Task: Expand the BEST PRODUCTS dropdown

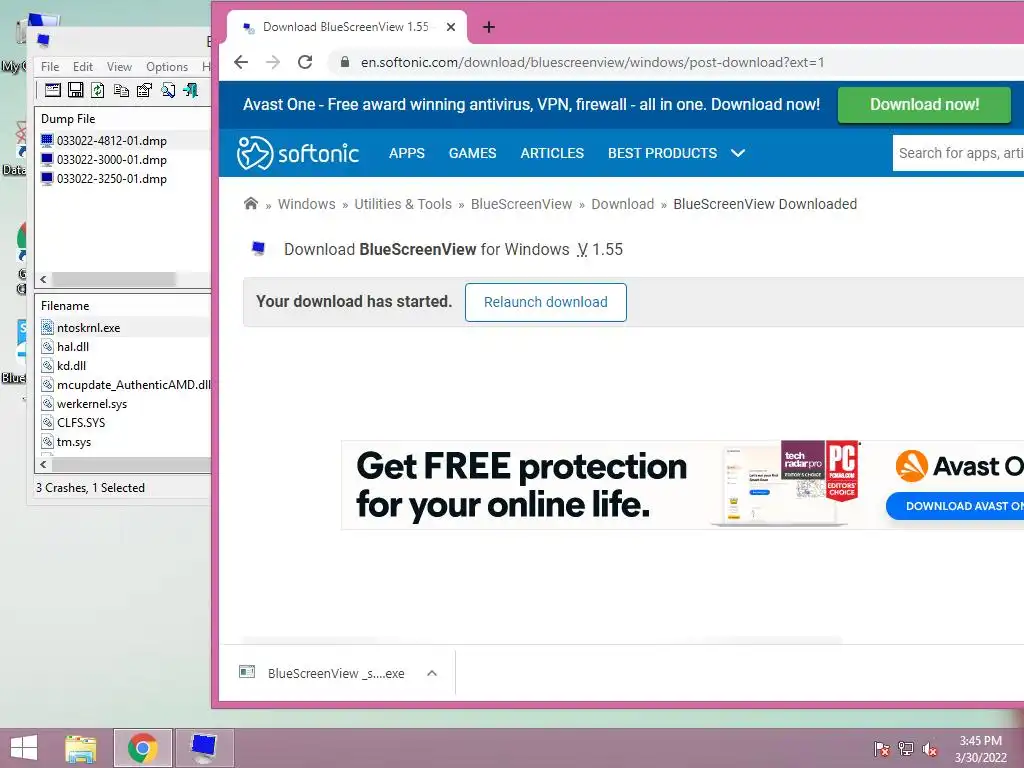Action: click(676, 153)
